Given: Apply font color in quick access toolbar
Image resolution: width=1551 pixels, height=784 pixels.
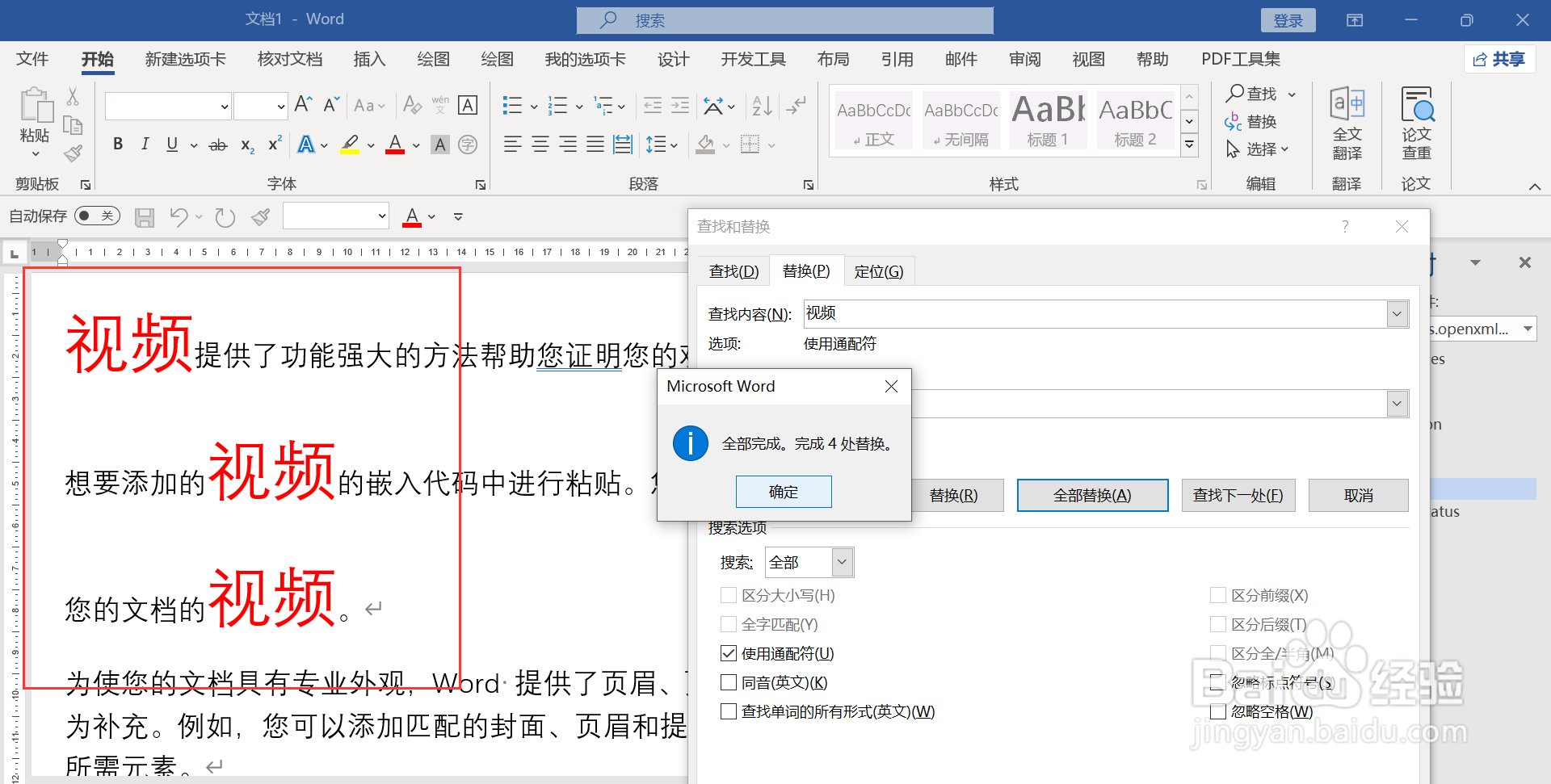Looking at the screenshot, I should pos(412,216).
